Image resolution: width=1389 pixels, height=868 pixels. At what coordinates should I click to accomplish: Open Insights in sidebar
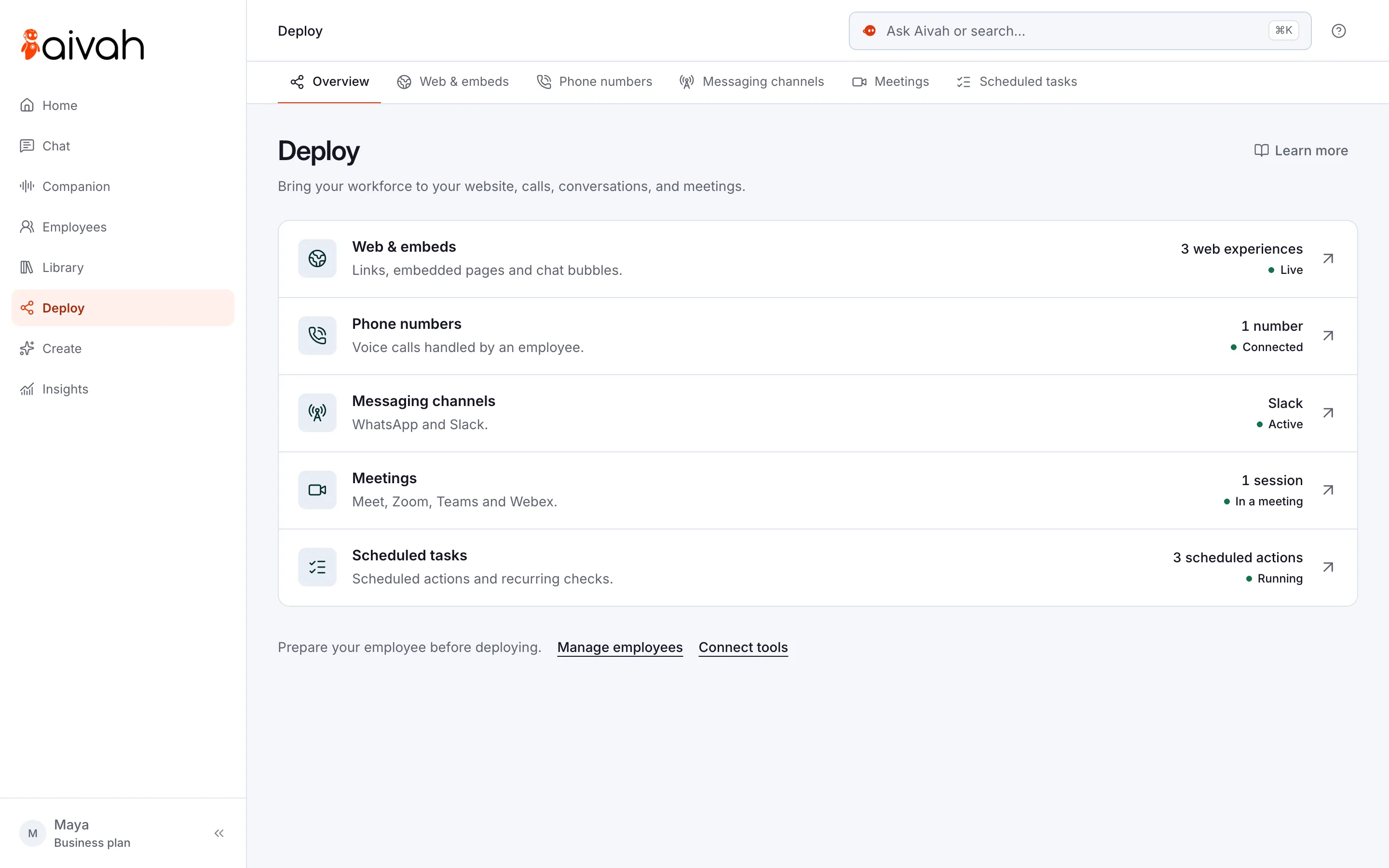click(x=123, y=389)
